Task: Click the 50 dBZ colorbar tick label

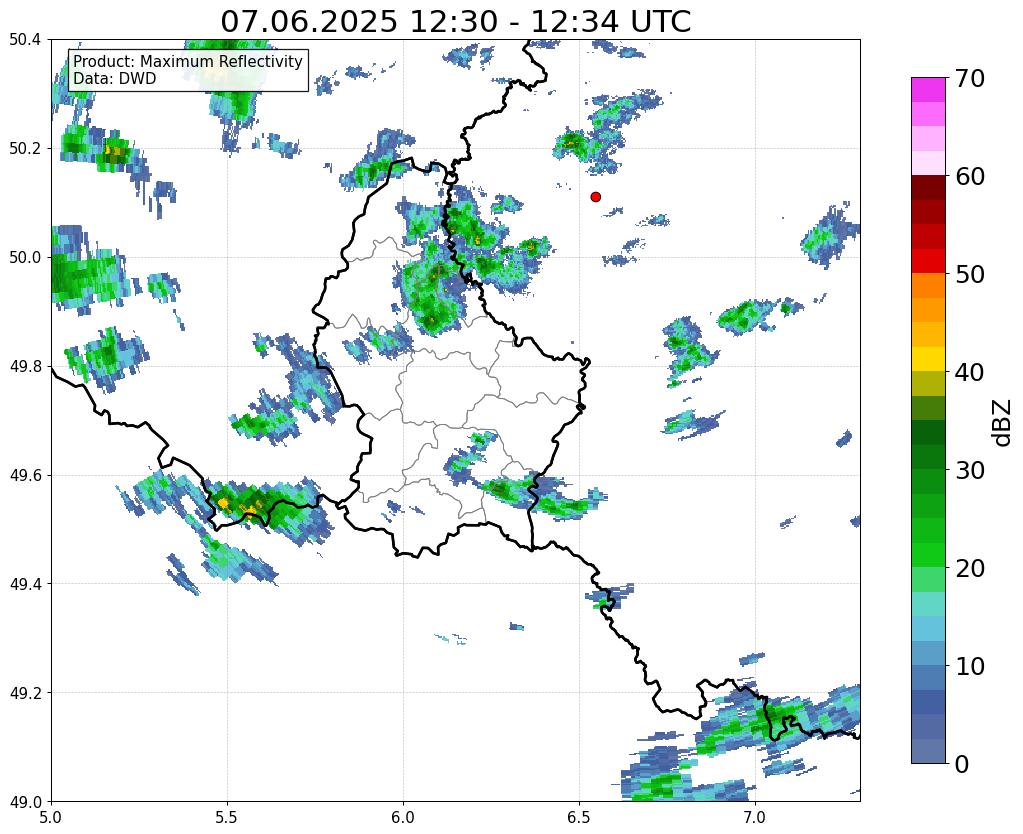Action: tap(968, 274)
